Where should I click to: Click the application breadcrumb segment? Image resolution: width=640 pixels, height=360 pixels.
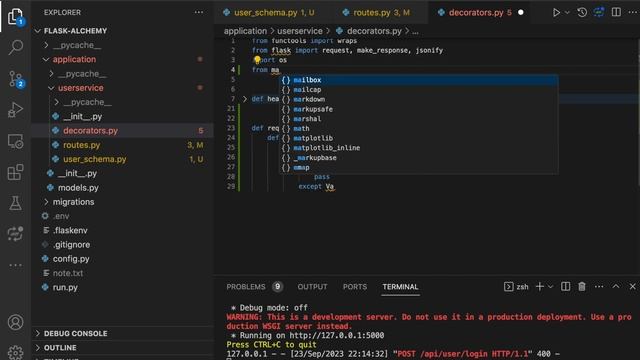(x=245, y=31)
